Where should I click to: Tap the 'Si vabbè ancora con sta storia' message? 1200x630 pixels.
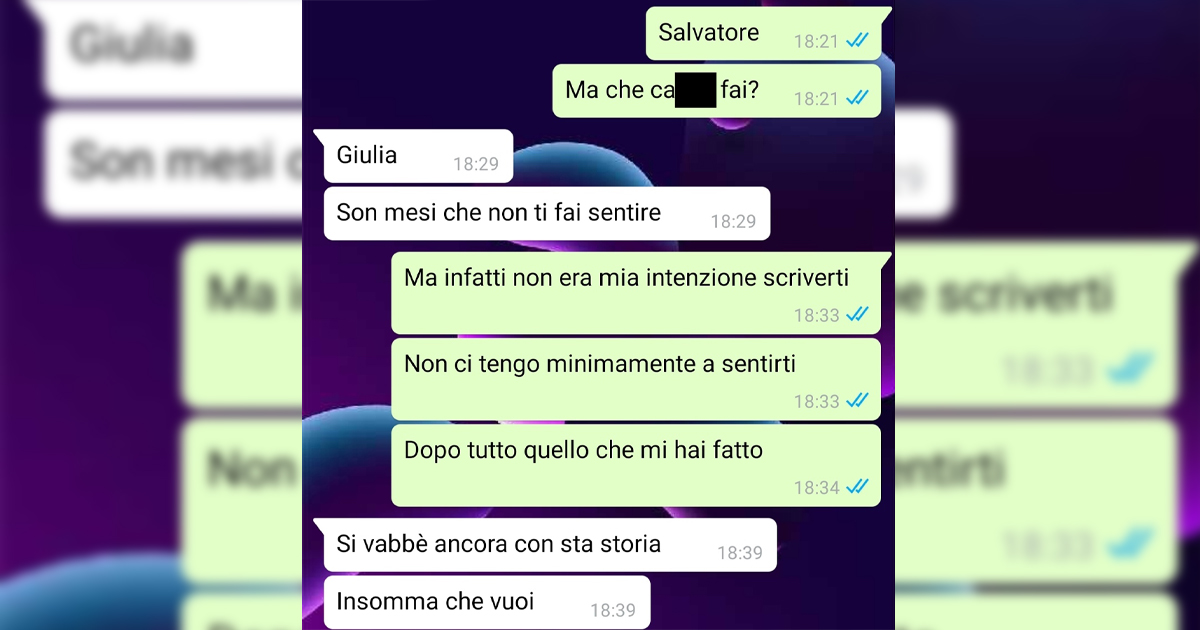pos(546,545)
